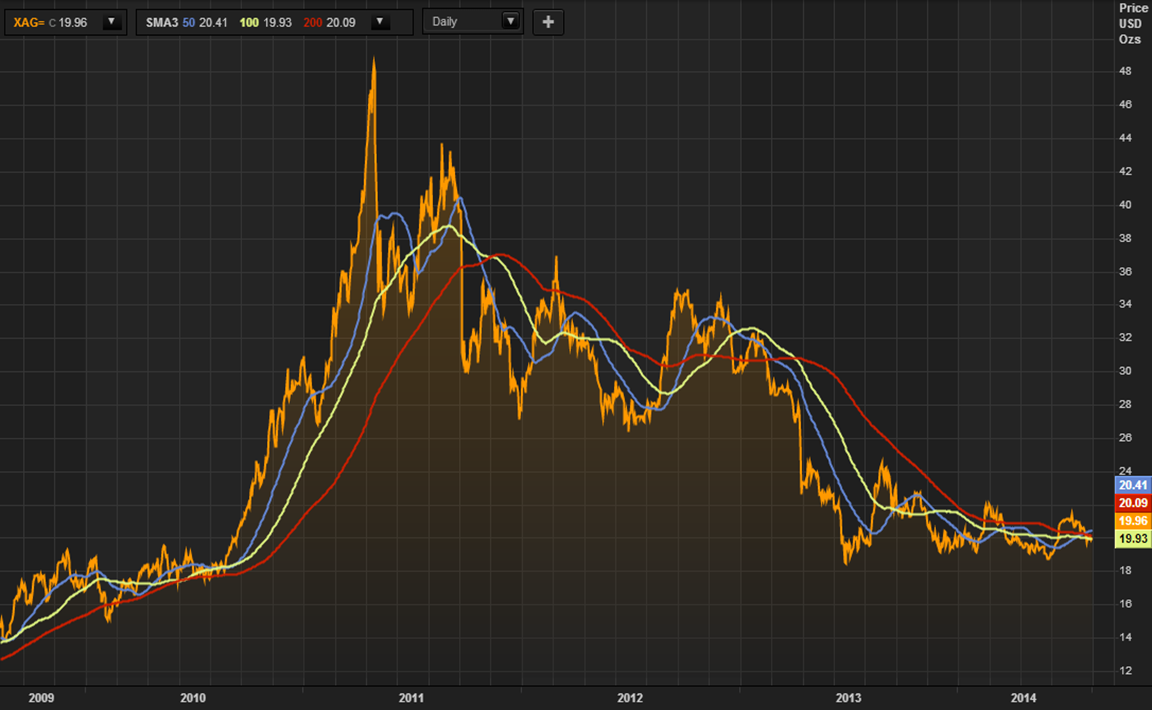This screenshot has width=1152, height=710.
Task: Click the SMA3 indicator label
Action: tap(162, 23)
